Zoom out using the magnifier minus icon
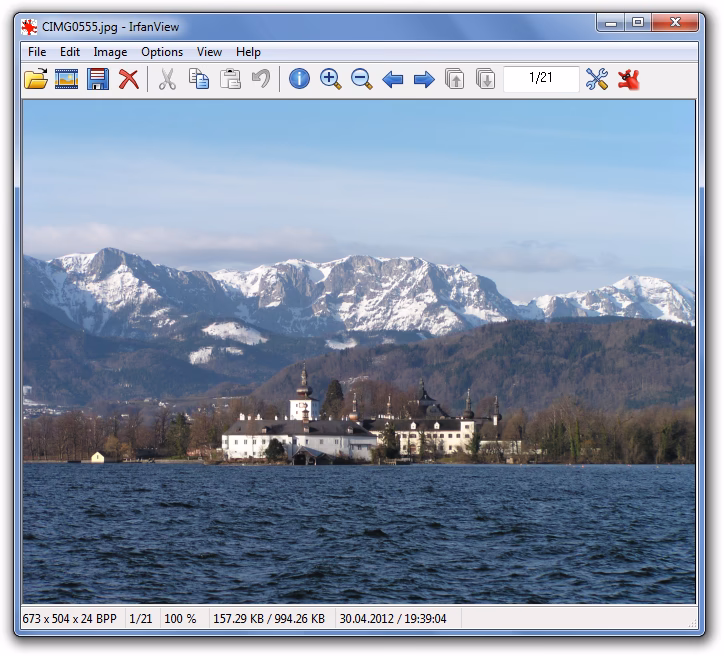 click(x=361, y=79)
